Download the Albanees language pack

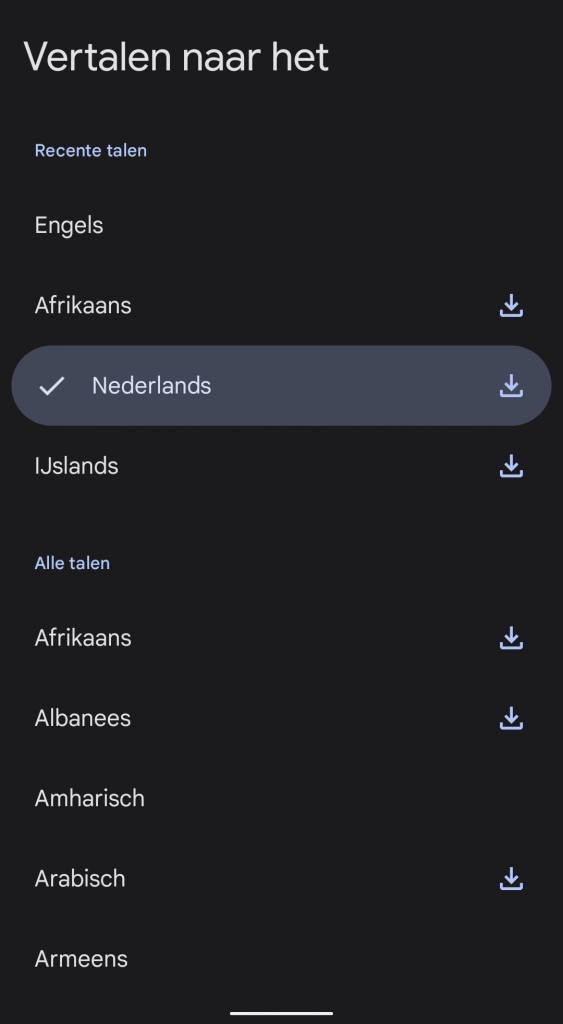click(x=511, y=718)
